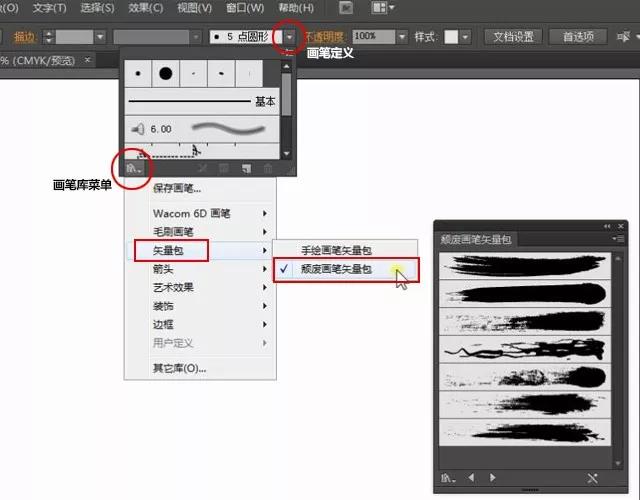Load previous brush library arrow
Image resolution: width=640 pixels, height=500 pixels.
point(471,478)
